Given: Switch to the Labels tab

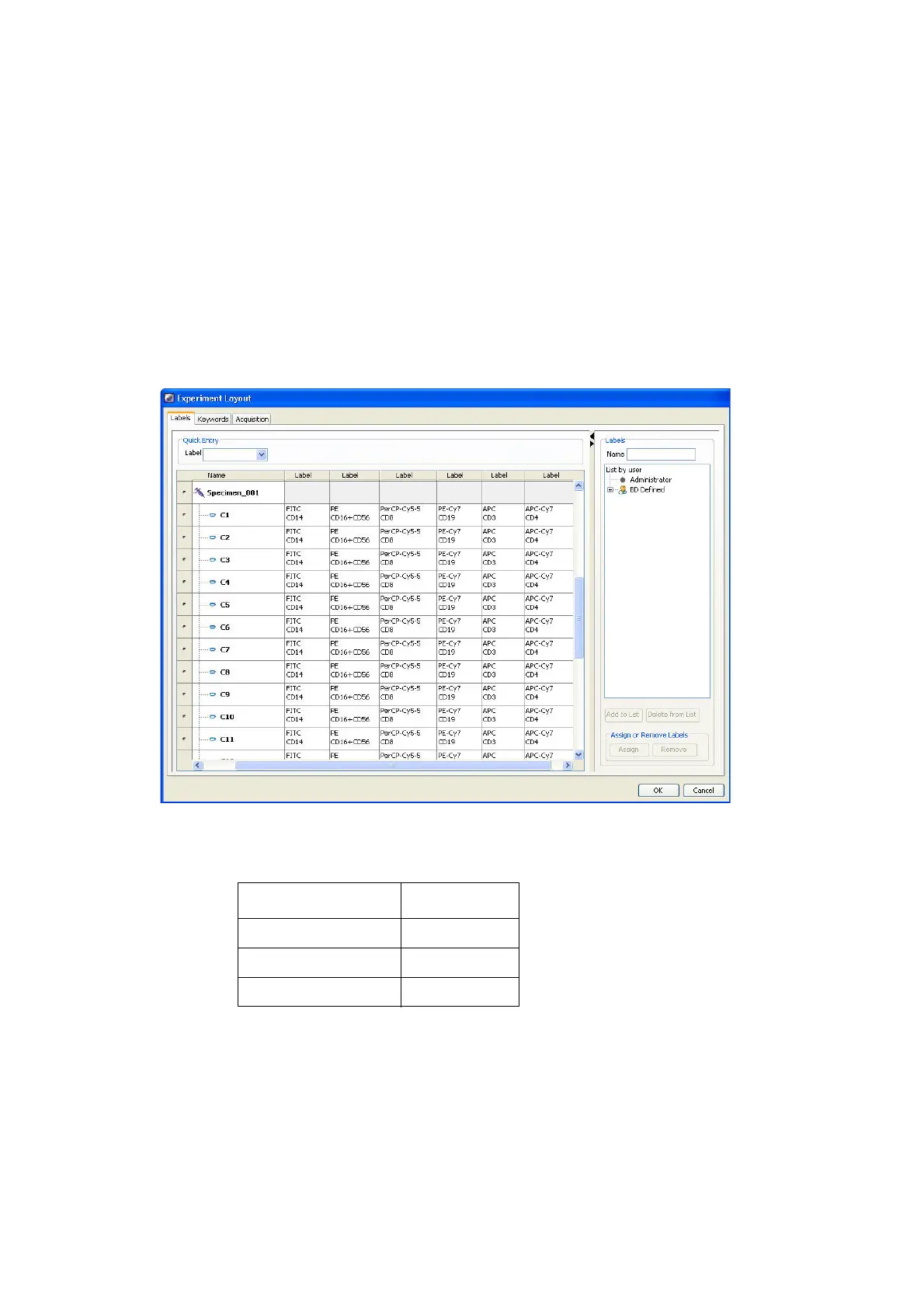Looking at the screenshot, I should (180, 418).
